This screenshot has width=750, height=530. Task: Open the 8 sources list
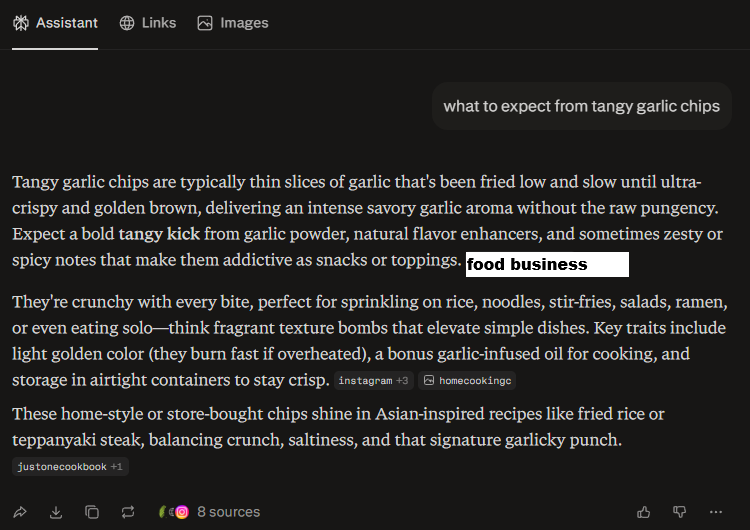[228, 512]
